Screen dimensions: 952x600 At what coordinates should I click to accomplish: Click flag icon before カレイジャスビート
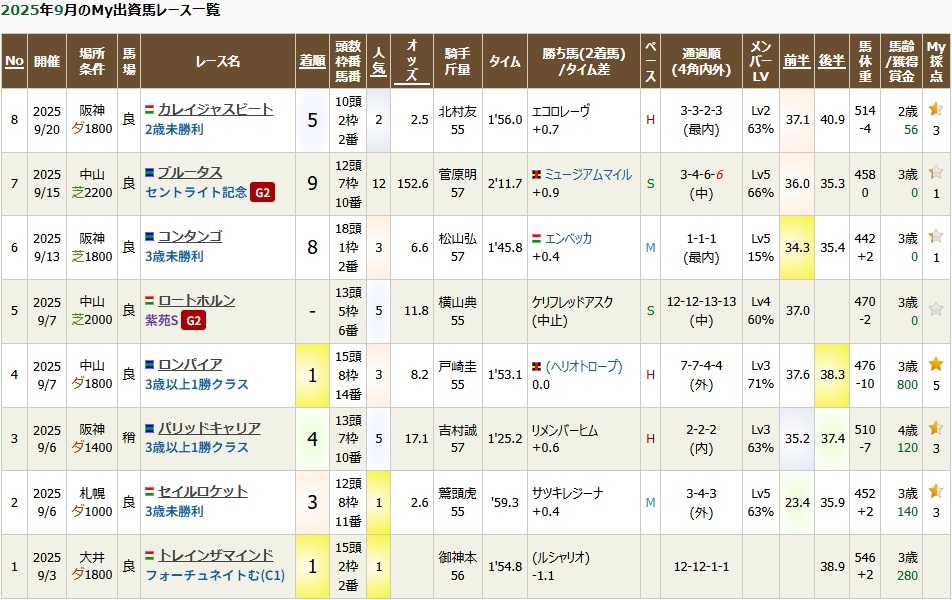point(149,110)
